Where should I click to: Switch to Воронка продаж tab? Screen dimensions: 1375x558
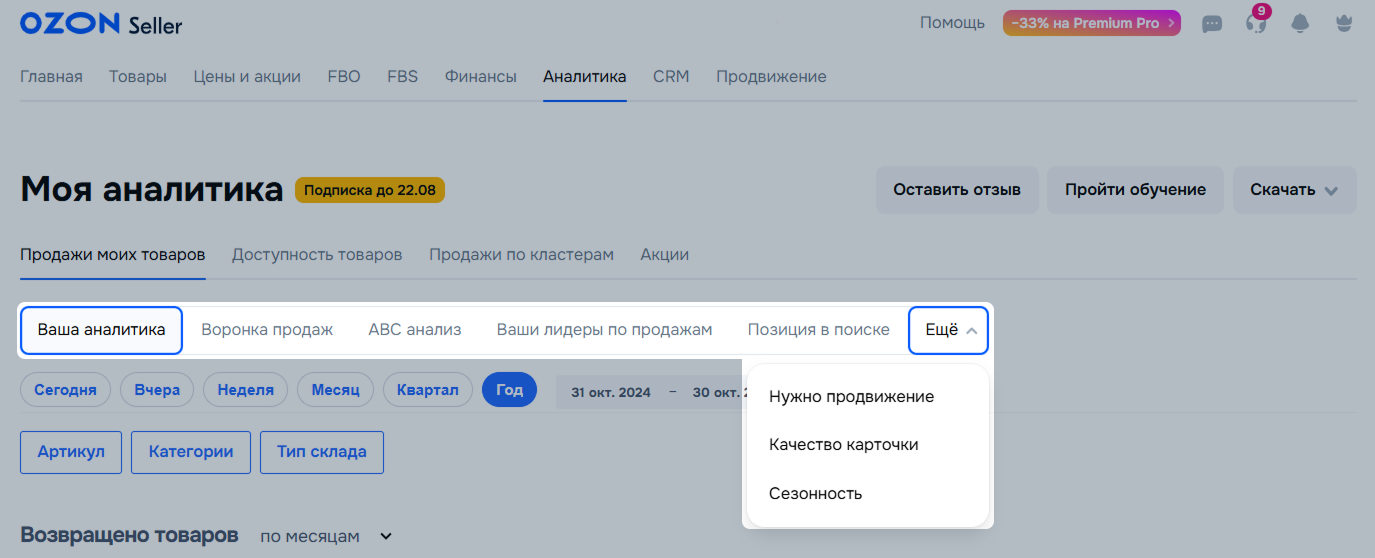267,330
